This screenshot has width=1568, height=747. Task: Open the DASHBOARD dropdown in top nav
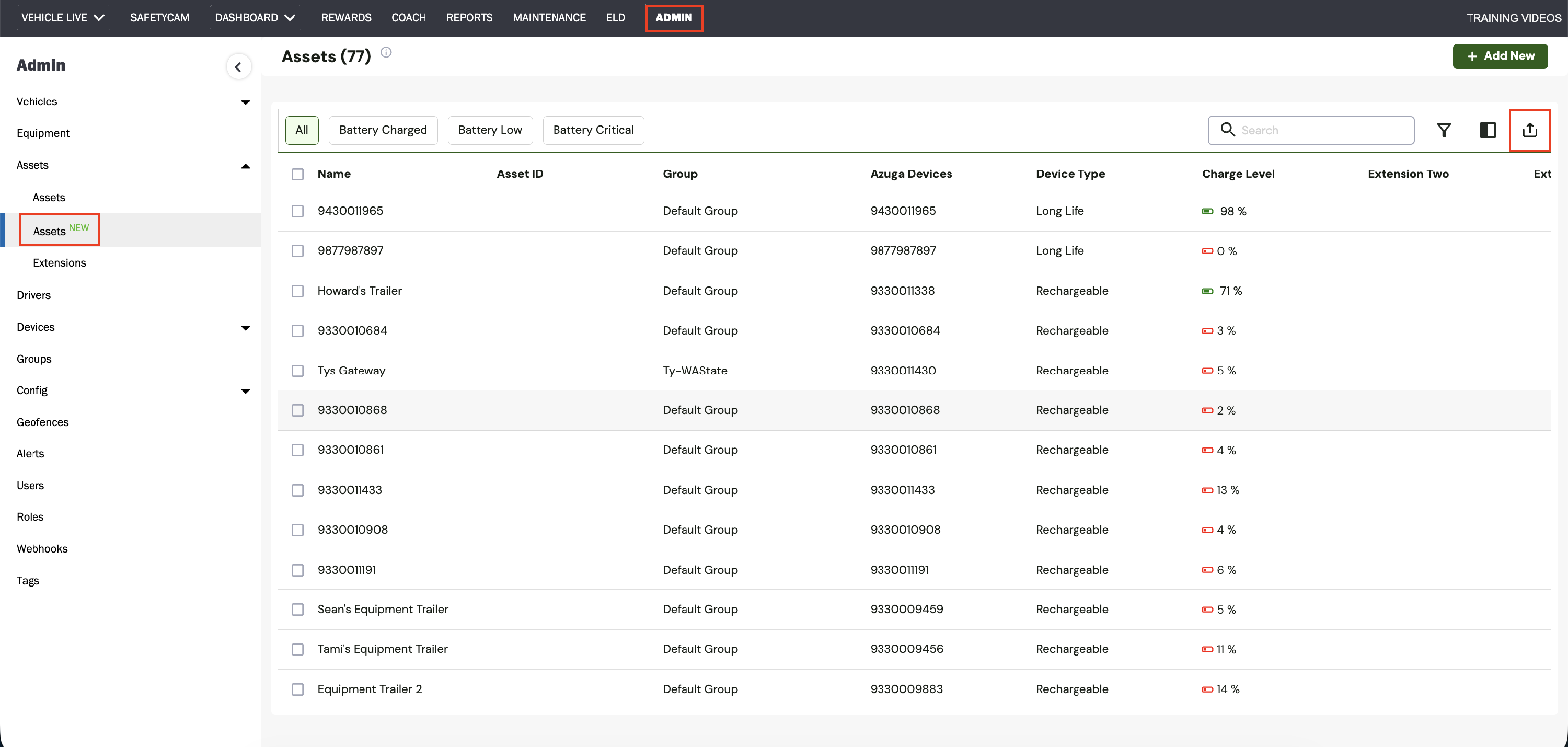[x=255, y=18]
